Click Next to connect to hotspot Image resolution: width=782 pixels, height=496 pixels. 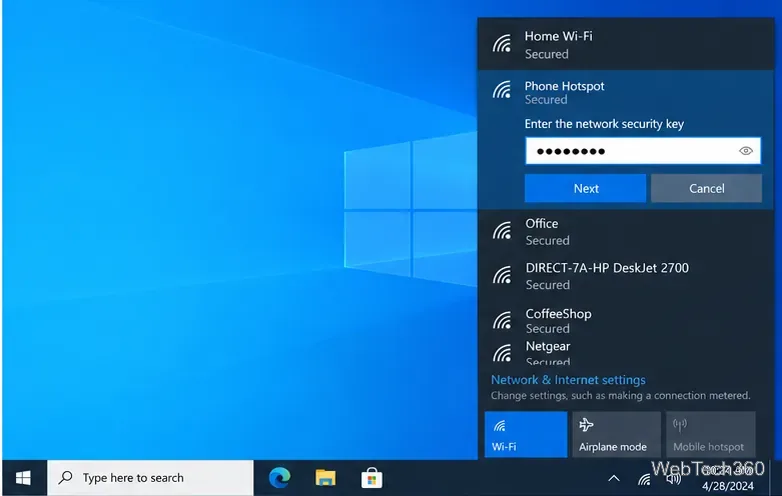[586, 188]
